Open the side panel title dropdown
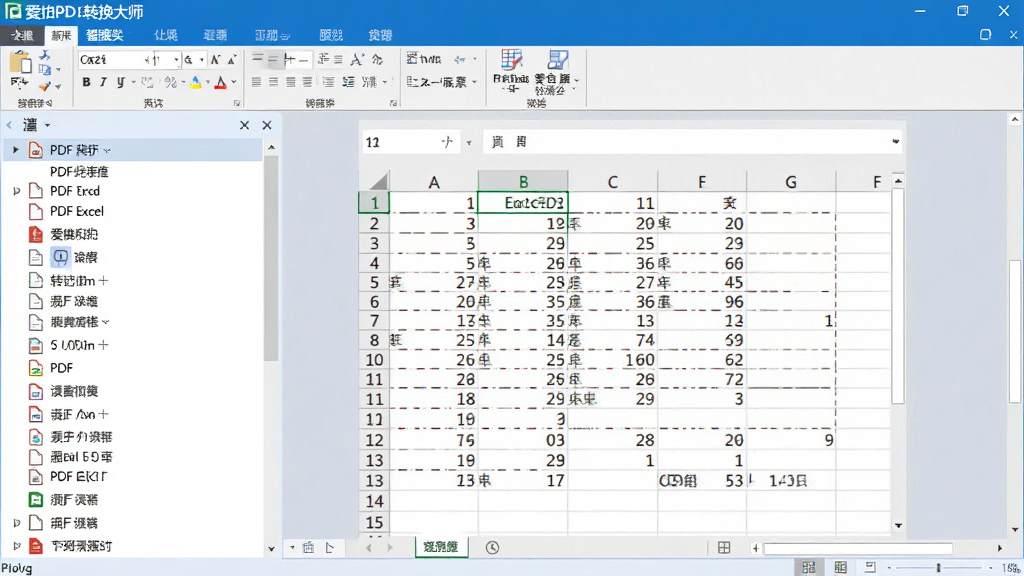The image size is (1024, 576). click(47, 125)
